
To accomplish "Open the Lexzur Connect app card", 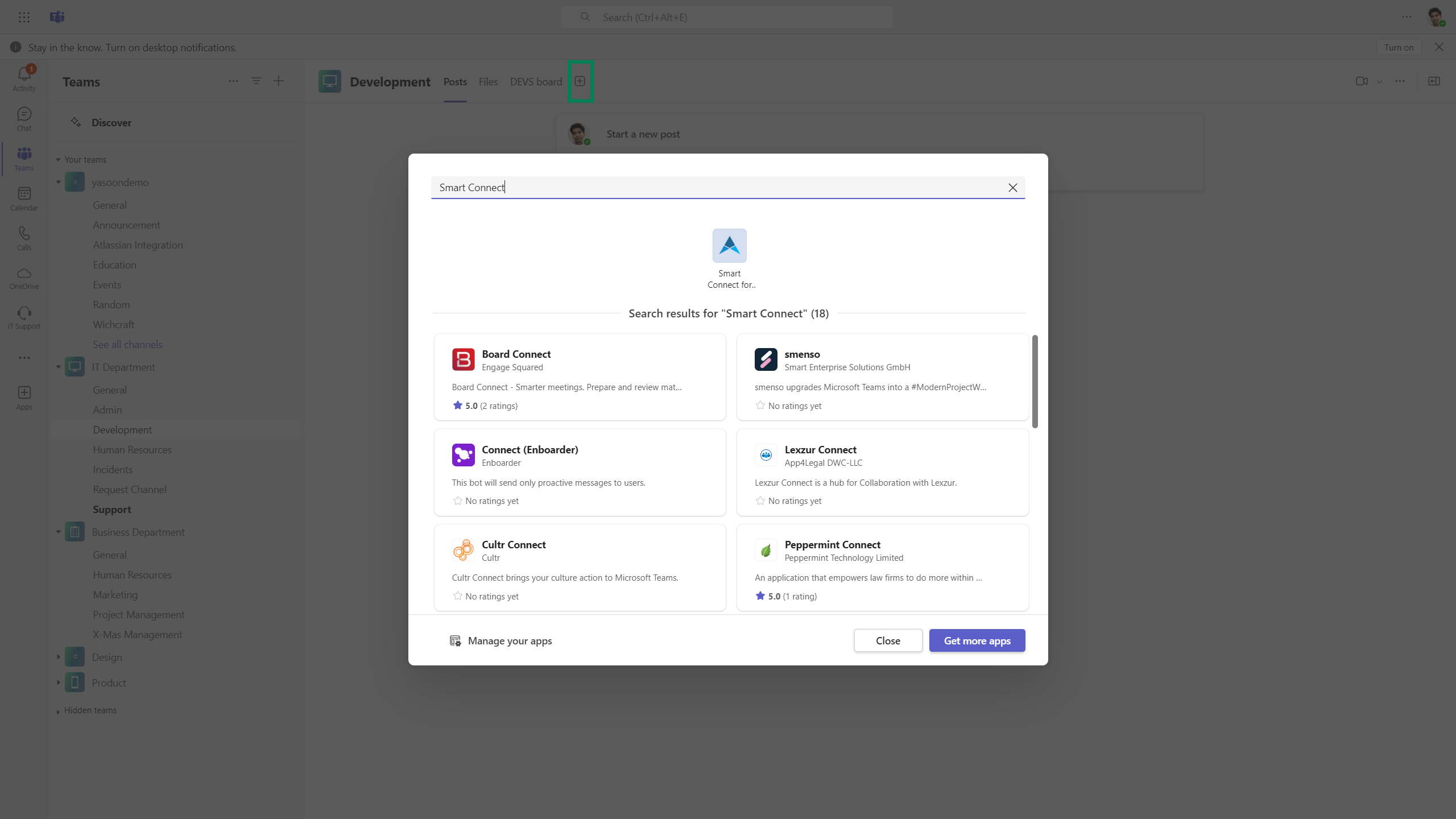I will pyautogui.click(x=883, y=473).
